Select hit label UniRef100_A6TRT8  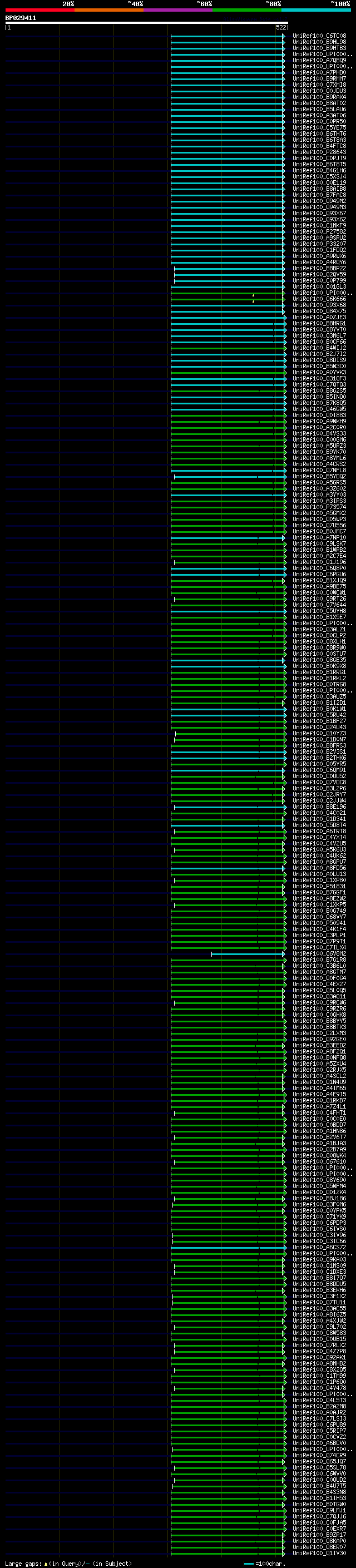click(x=319, y=832)
